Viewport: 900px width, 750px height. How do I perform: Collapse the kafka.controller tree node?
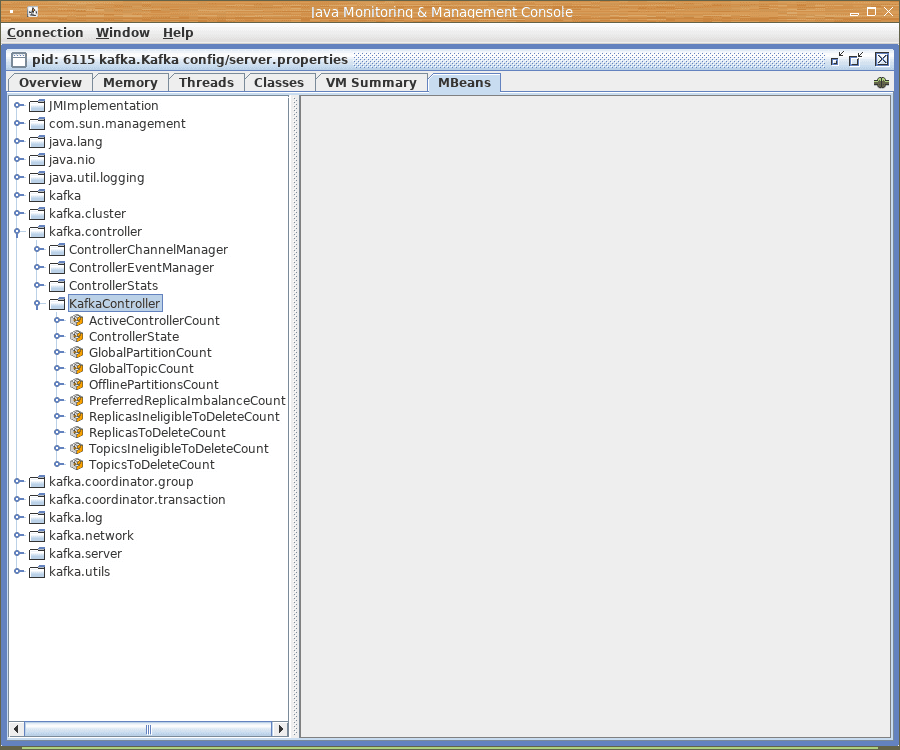pyautogui.click(x=17, y=232)
